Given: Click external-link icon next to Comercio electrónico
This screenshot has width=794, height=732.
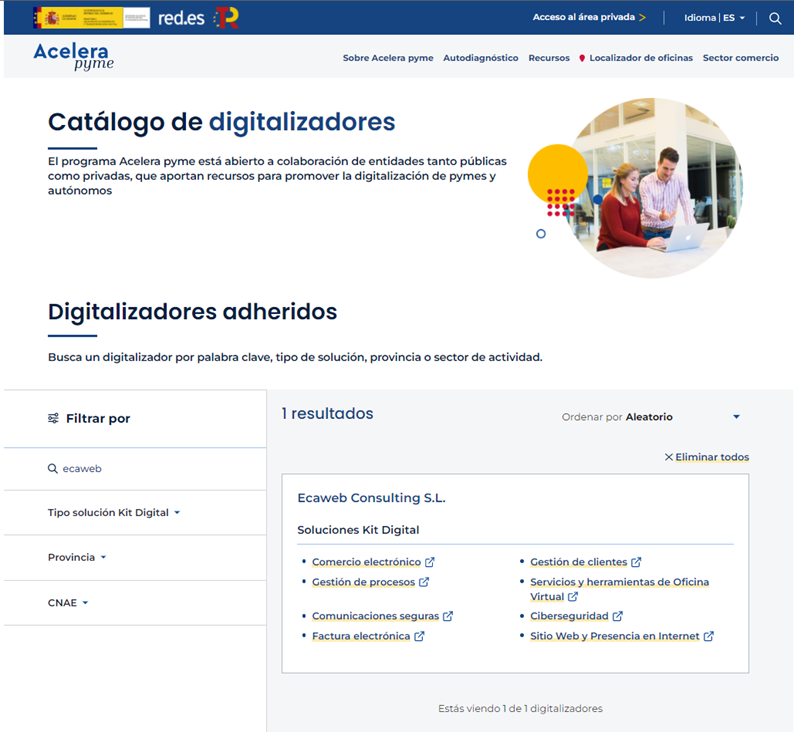Looking at the screenshot, I should tap(429, 562).
